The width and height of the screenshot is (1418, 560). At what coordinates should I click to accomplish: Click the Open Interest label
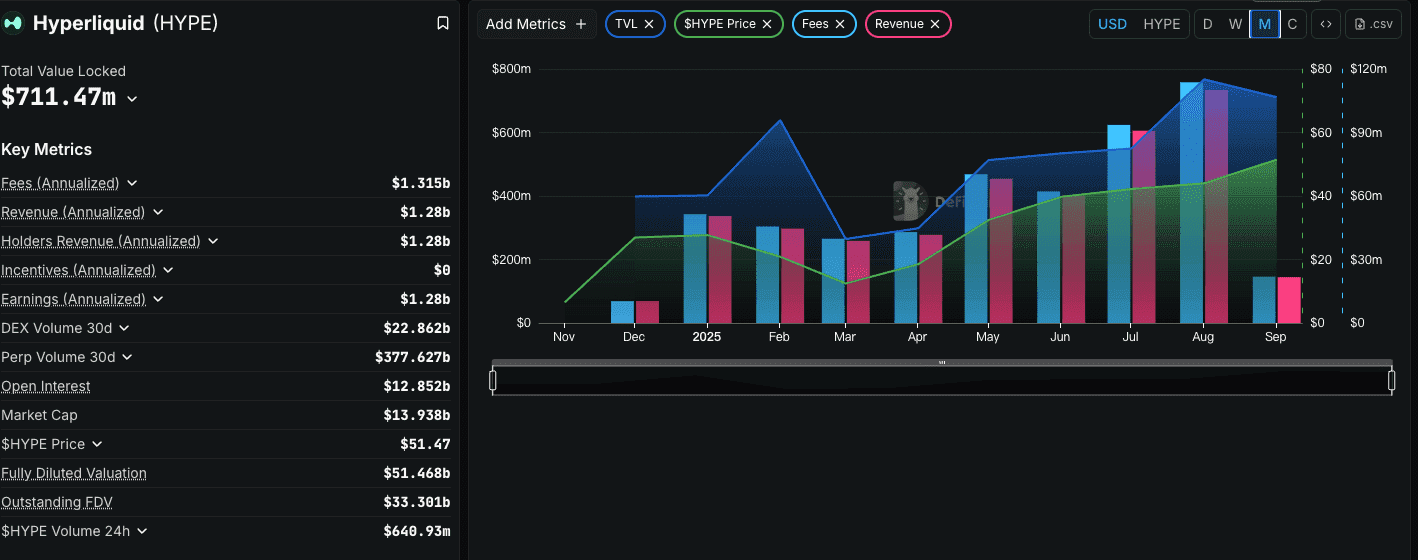(x=46, y=386)
